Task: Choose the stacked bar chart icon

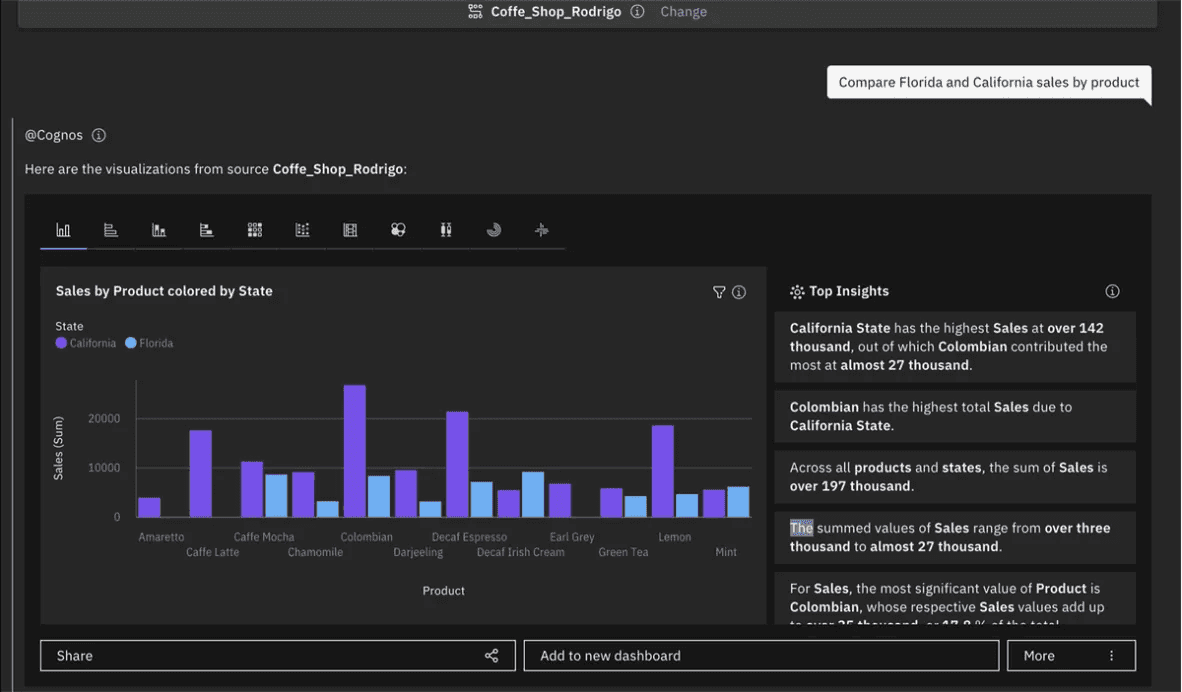Action: tap(206, 230)
